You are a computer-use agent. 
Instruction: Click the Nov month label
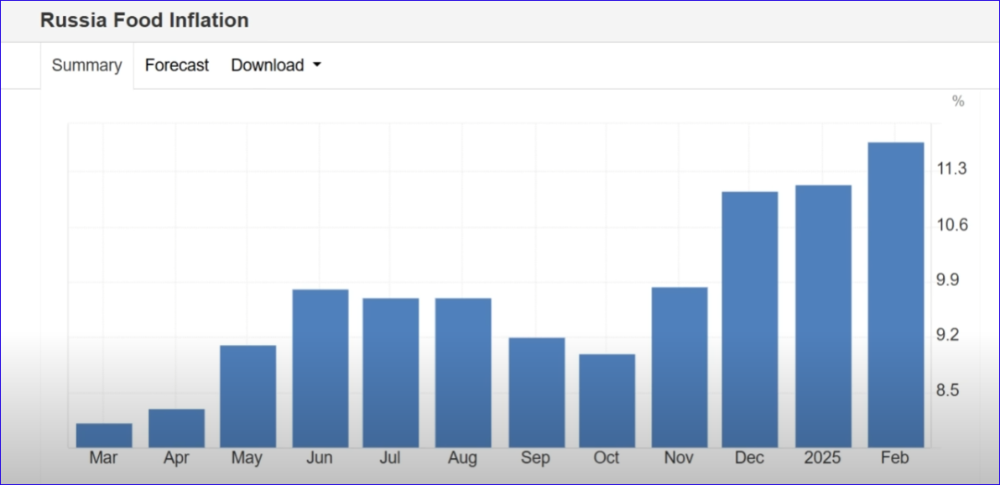click(679, 458)
